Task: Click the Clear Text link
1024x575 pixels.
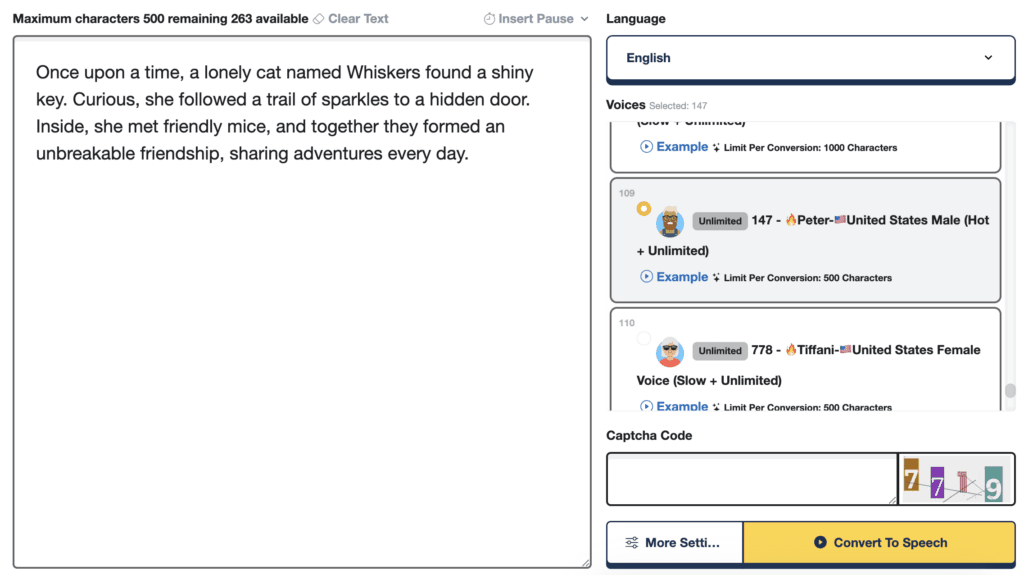Action: [x=358, y=19]
